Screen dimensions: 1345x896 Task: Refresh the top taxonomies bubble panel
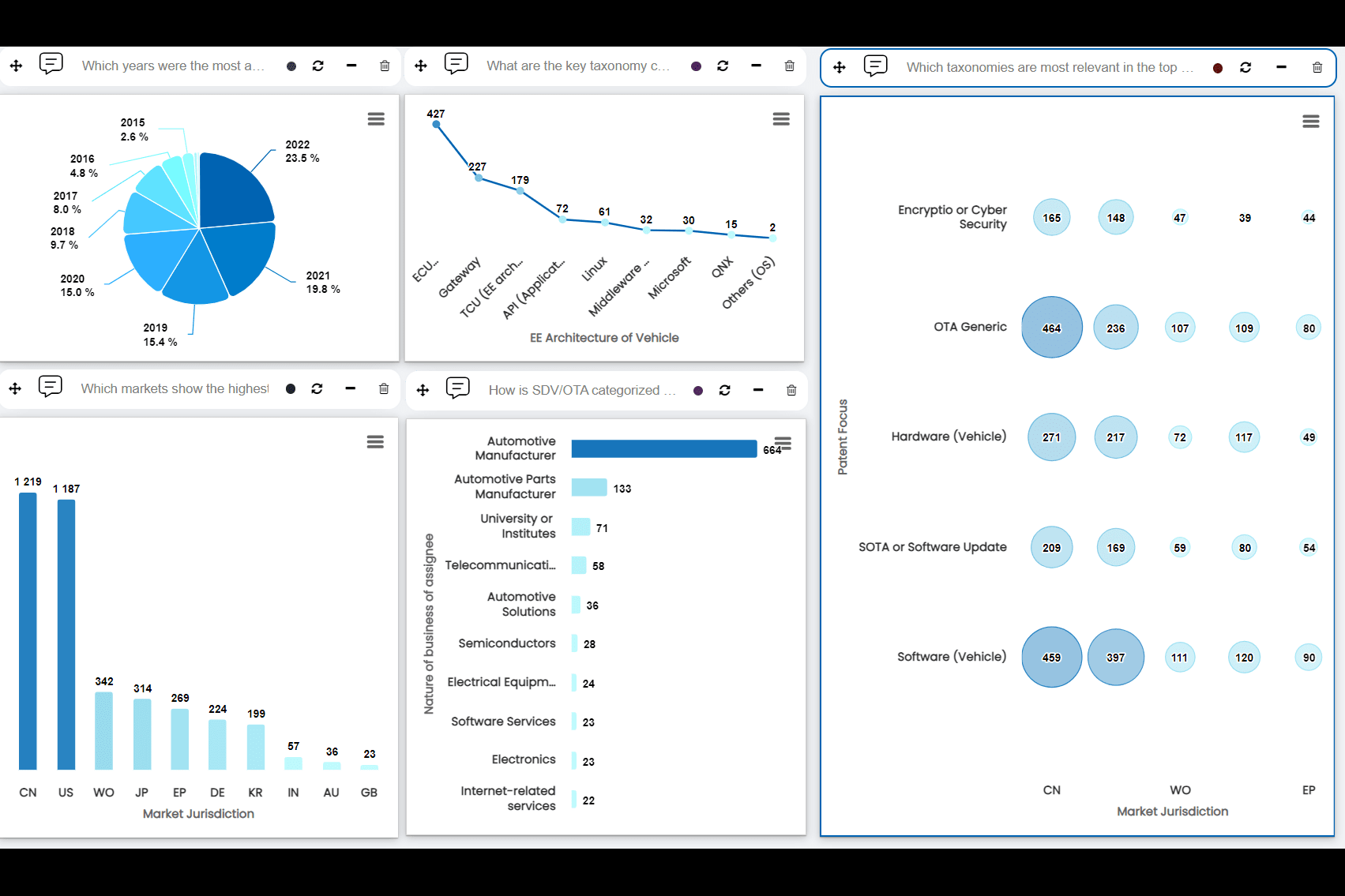tap(1245, 68)
